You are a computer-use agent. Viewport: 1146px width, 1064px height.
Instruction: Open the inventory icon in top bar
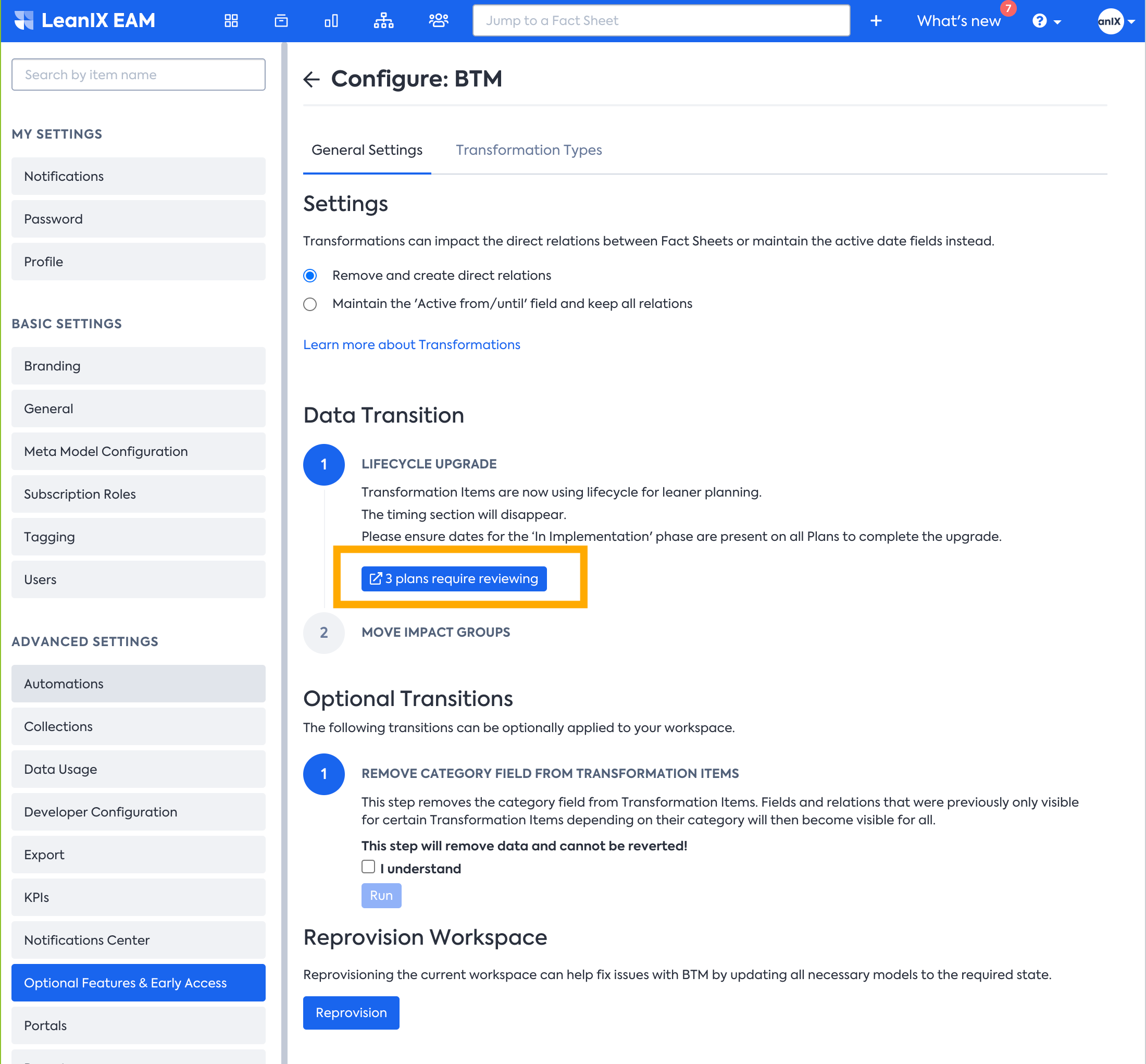281,21
